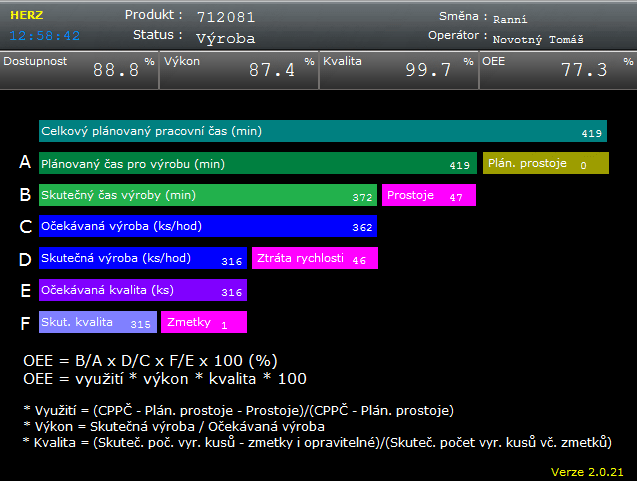Select the Skutečný čas výroby bar

207,196
